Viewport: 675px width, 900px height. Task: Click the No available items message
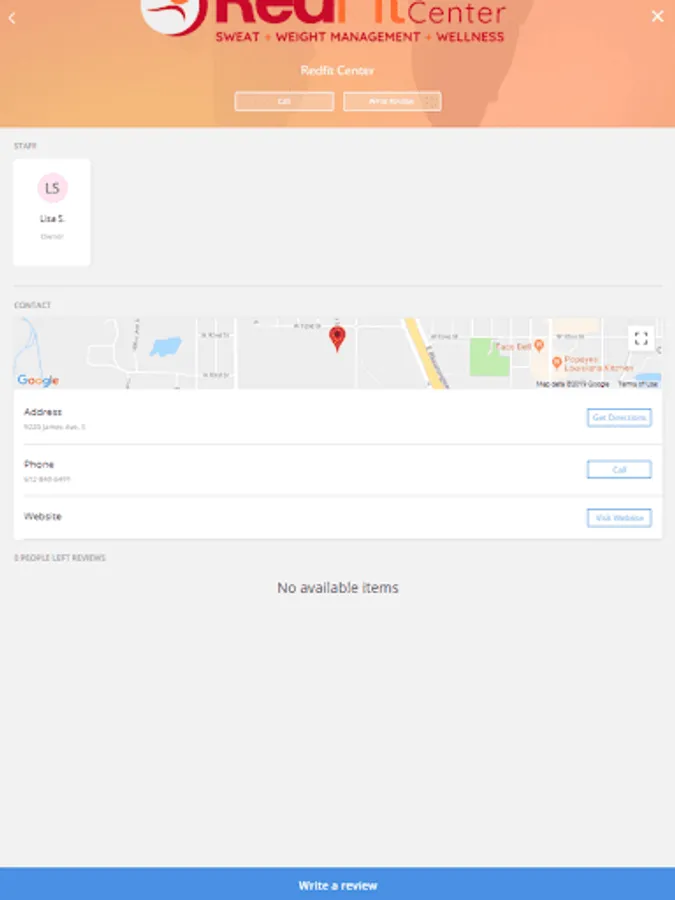coord(338,588)
